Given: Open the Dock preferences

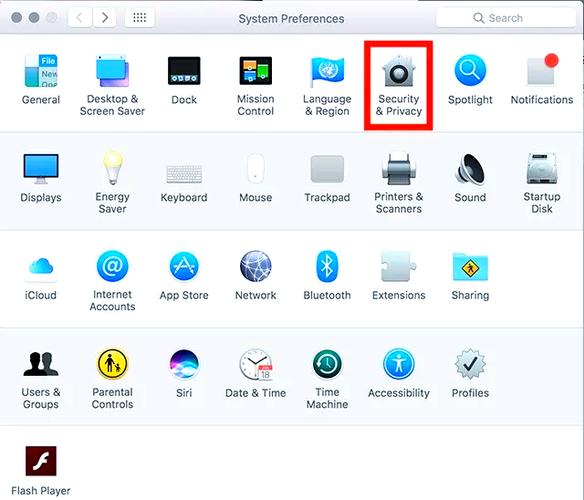Looking at the screenshot, I should tap(184, 80).
